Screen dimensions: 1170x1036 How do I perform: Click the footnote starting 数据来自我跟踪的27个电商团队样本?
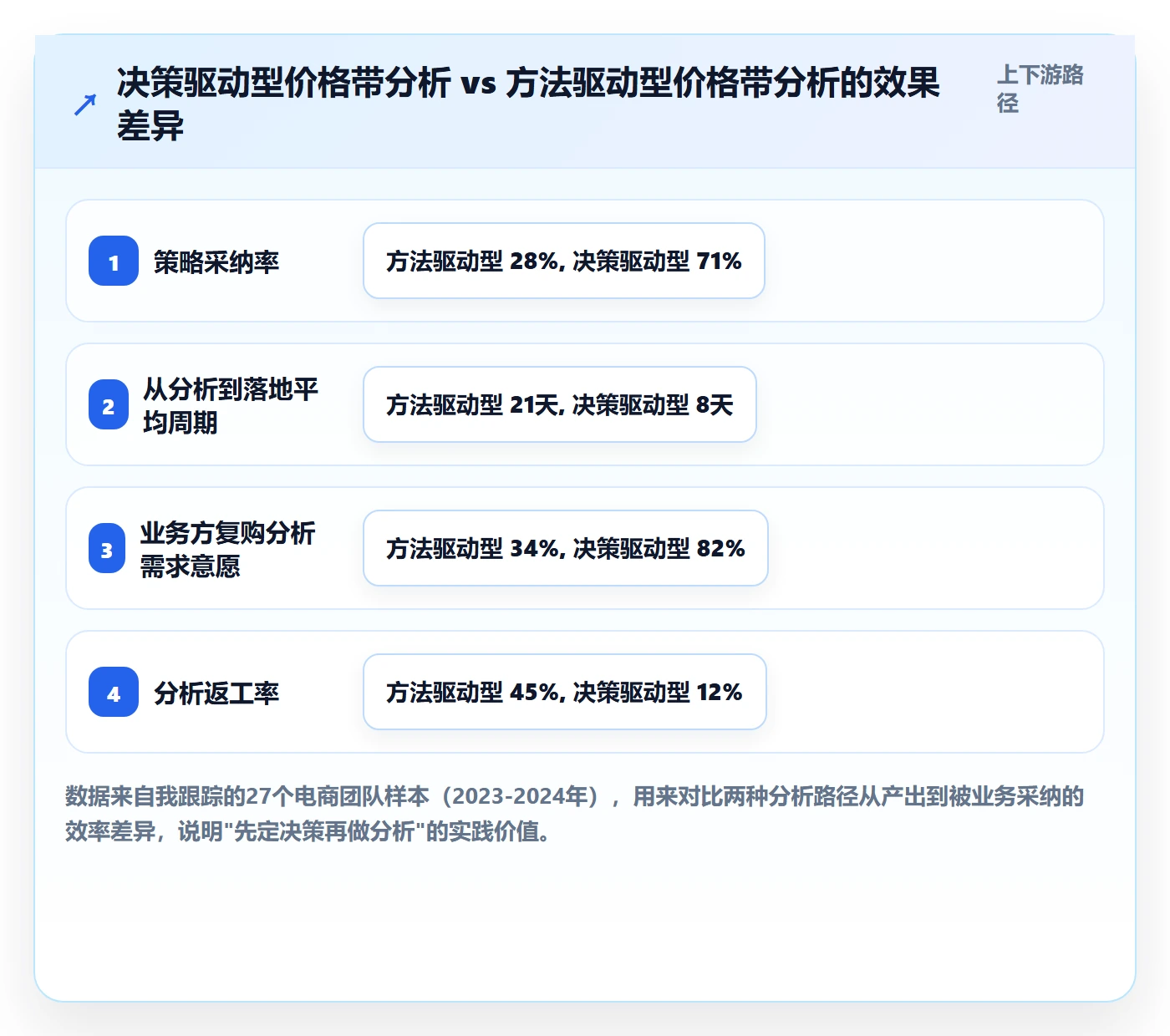tap(575, 814)
